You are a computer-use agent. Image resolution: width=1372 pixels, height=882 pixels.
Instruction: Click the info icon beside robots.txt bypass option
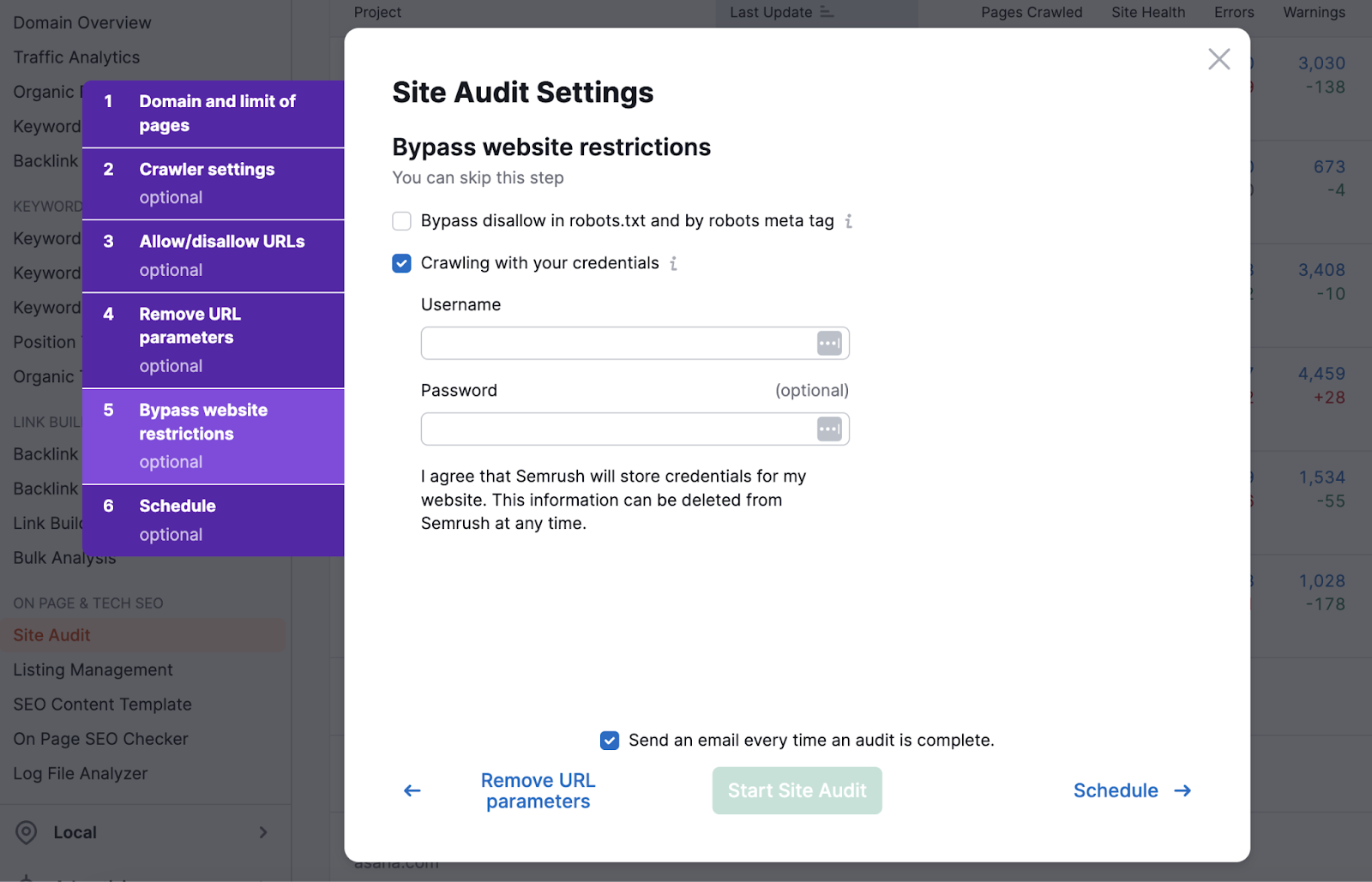point(850,220)
